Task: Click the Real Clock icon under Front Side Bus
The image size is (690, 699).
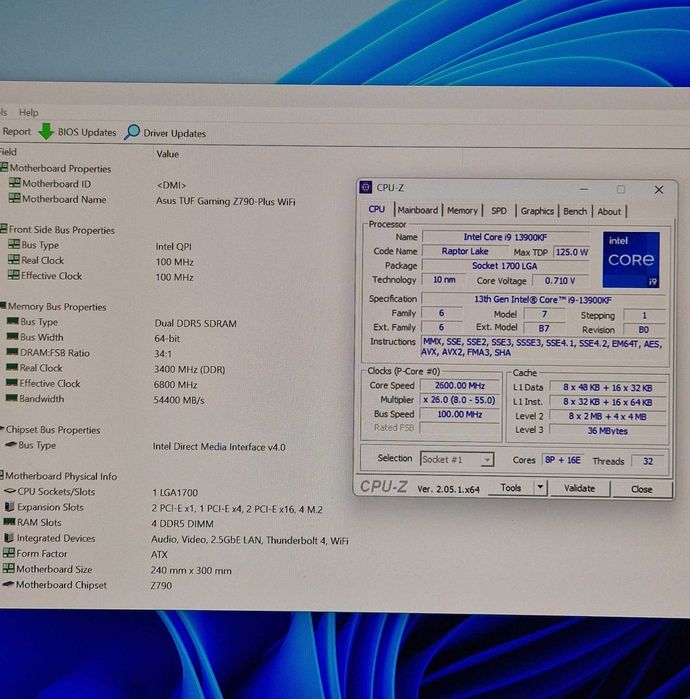Action: coord(14,259)
